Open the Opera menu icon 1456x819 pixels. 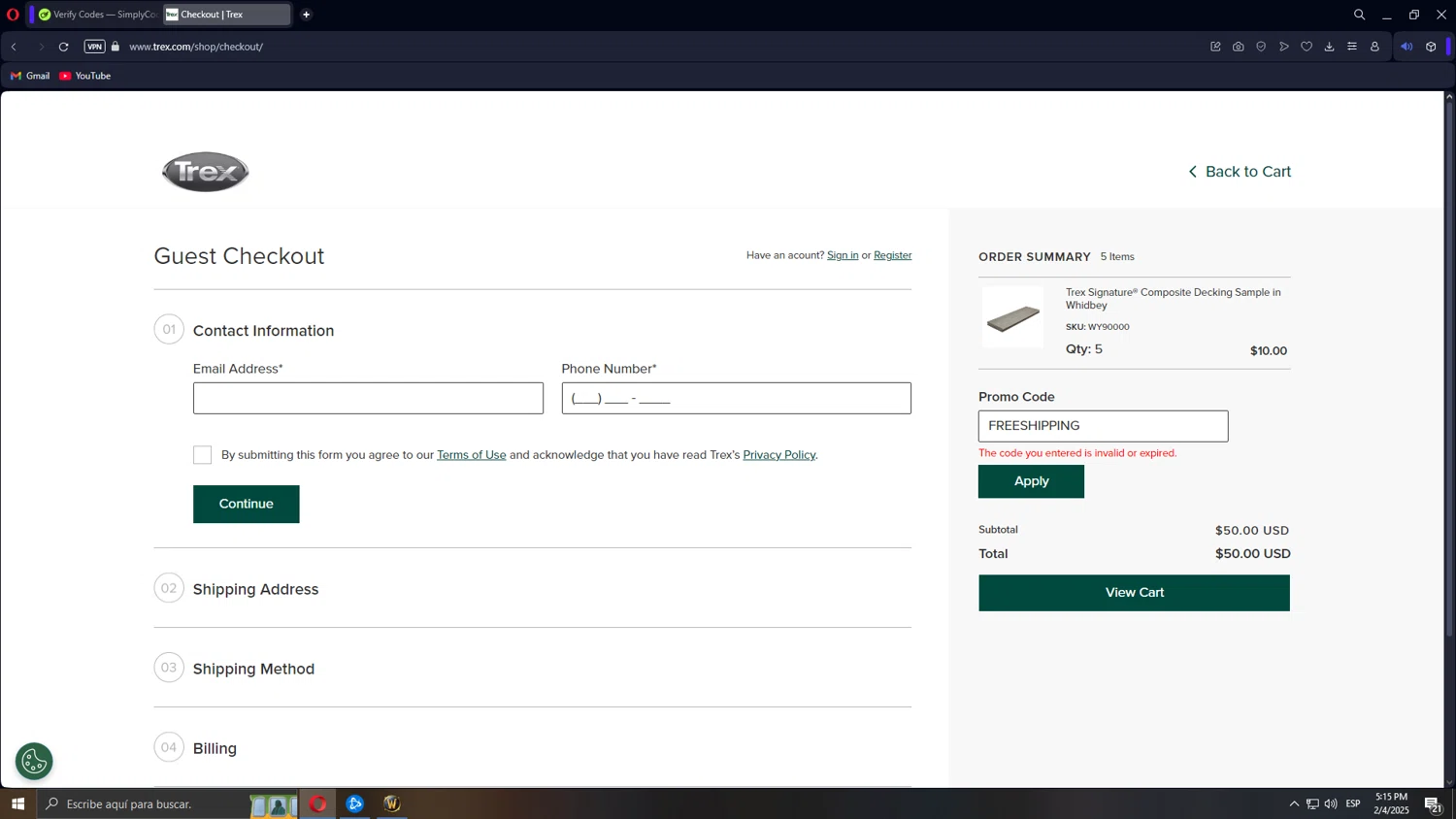tap(13, 15)
